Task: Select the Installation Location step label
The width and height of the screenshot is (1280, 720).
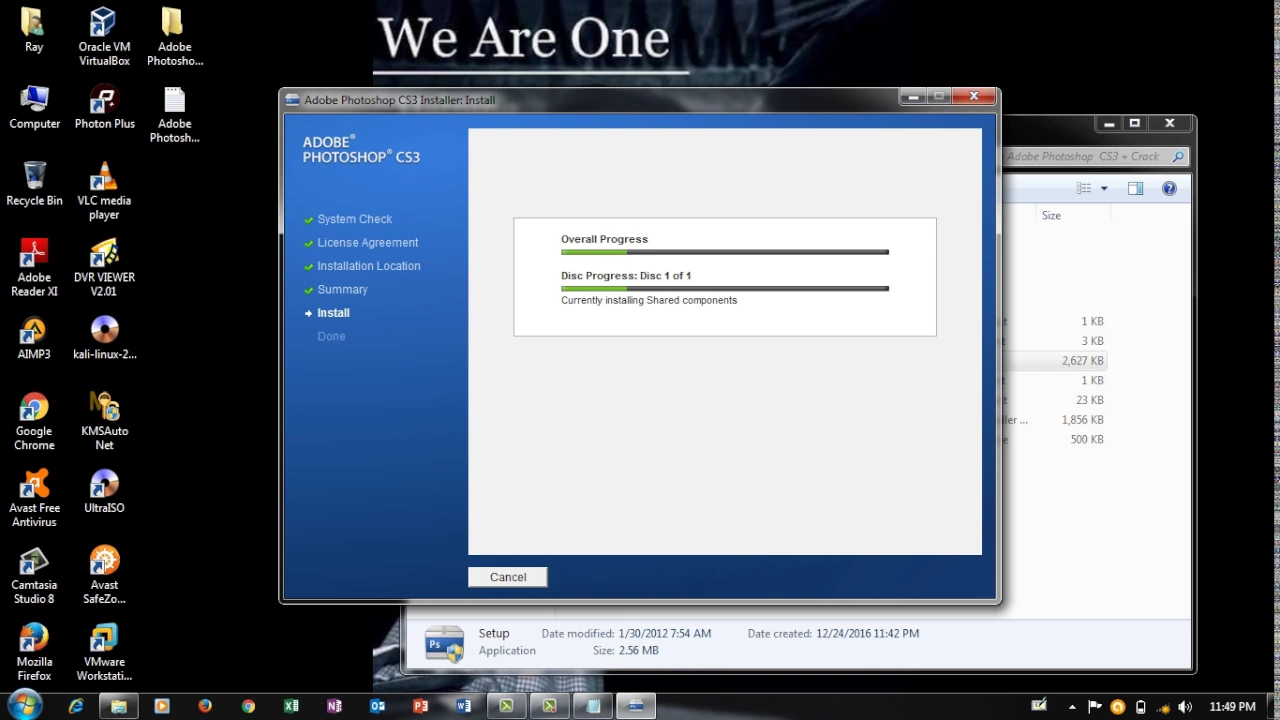Action: [368, 266]
